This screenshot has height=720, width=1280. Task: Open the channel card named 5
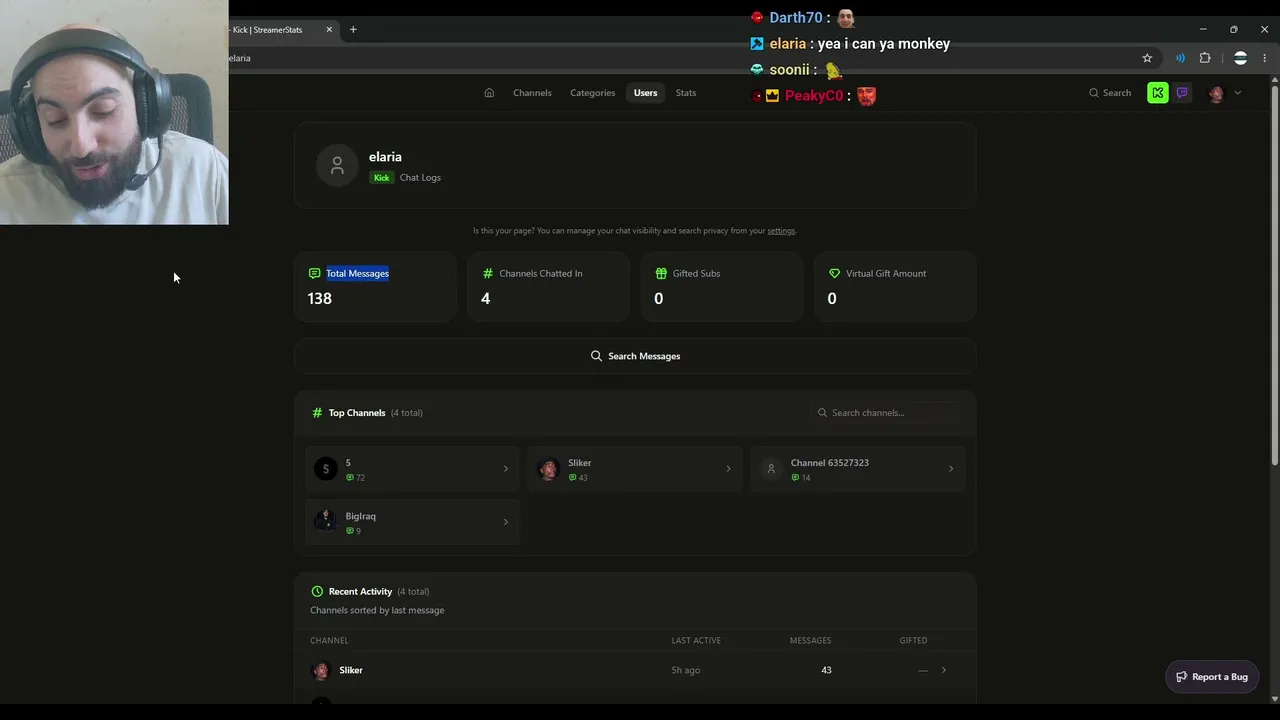point(413,469)
